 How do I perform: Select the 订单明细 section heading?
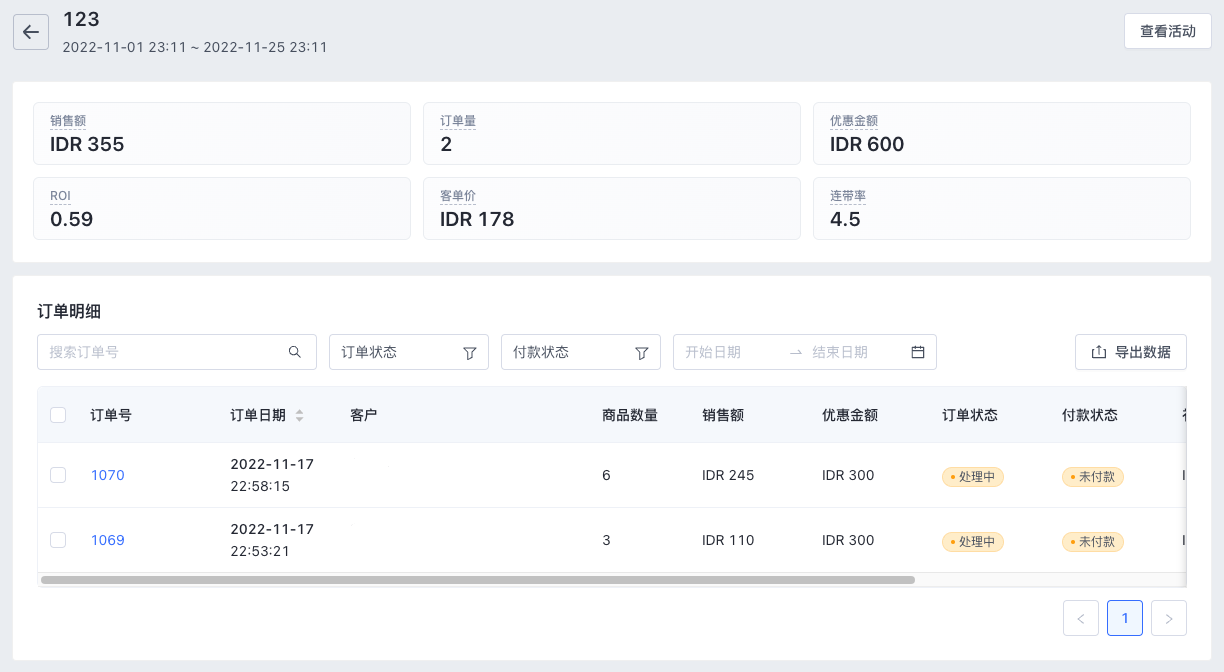pos(67,311)
